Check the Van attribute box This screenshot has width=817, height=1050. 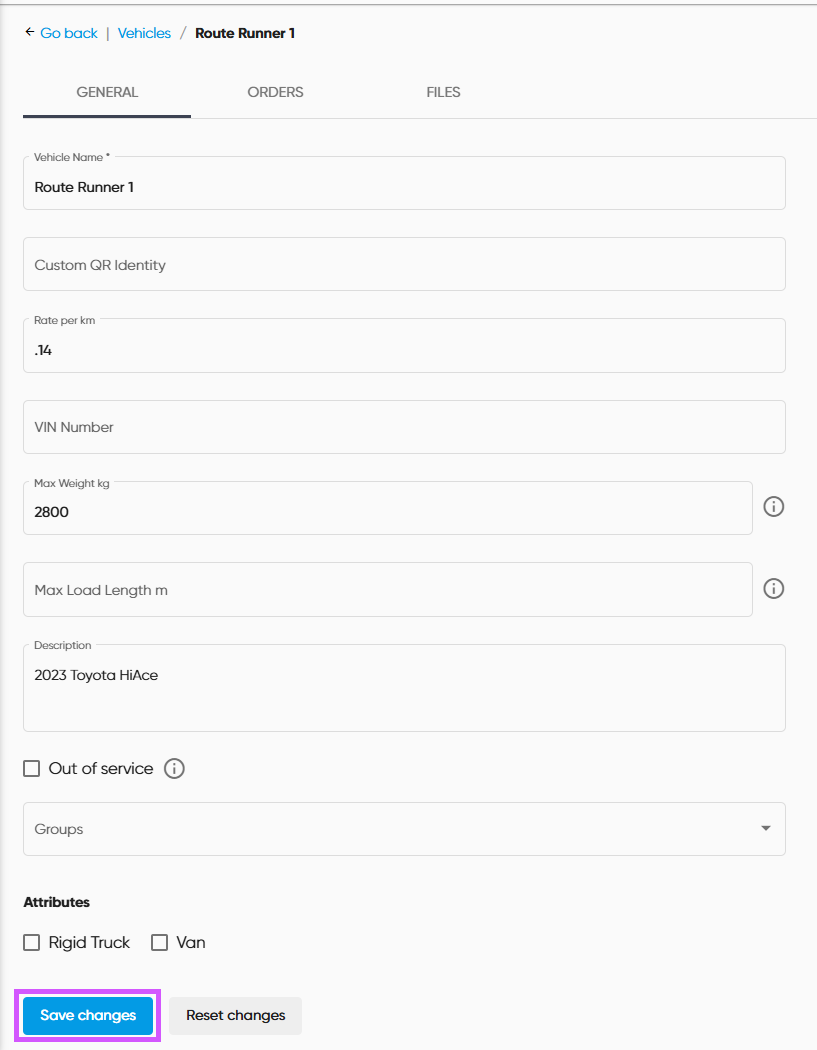[159, 942]
